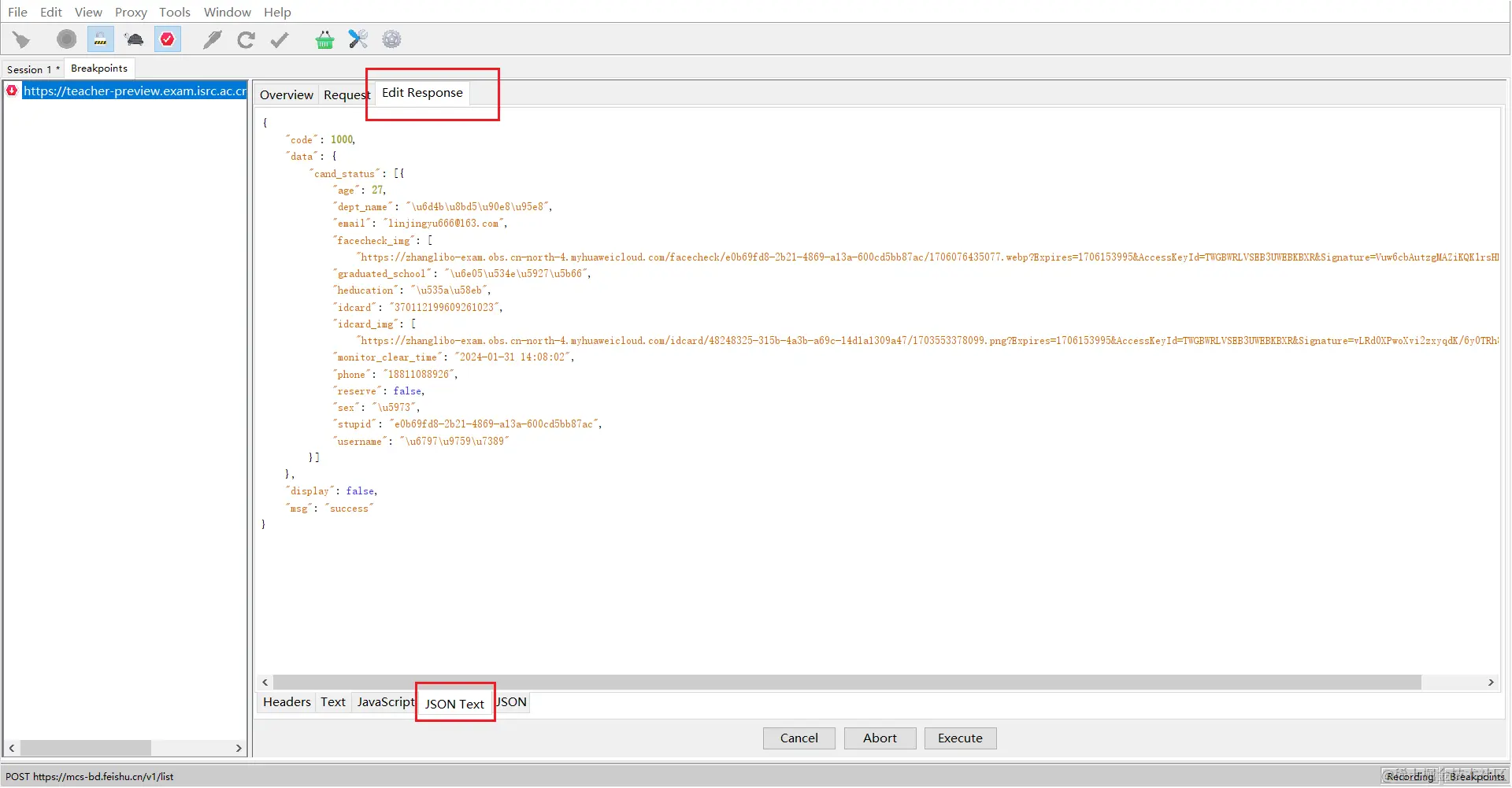Image resolution: width=1512 pixels, height=788 pixels.
Task: Click the green basket icon
Action: [324, 39]
